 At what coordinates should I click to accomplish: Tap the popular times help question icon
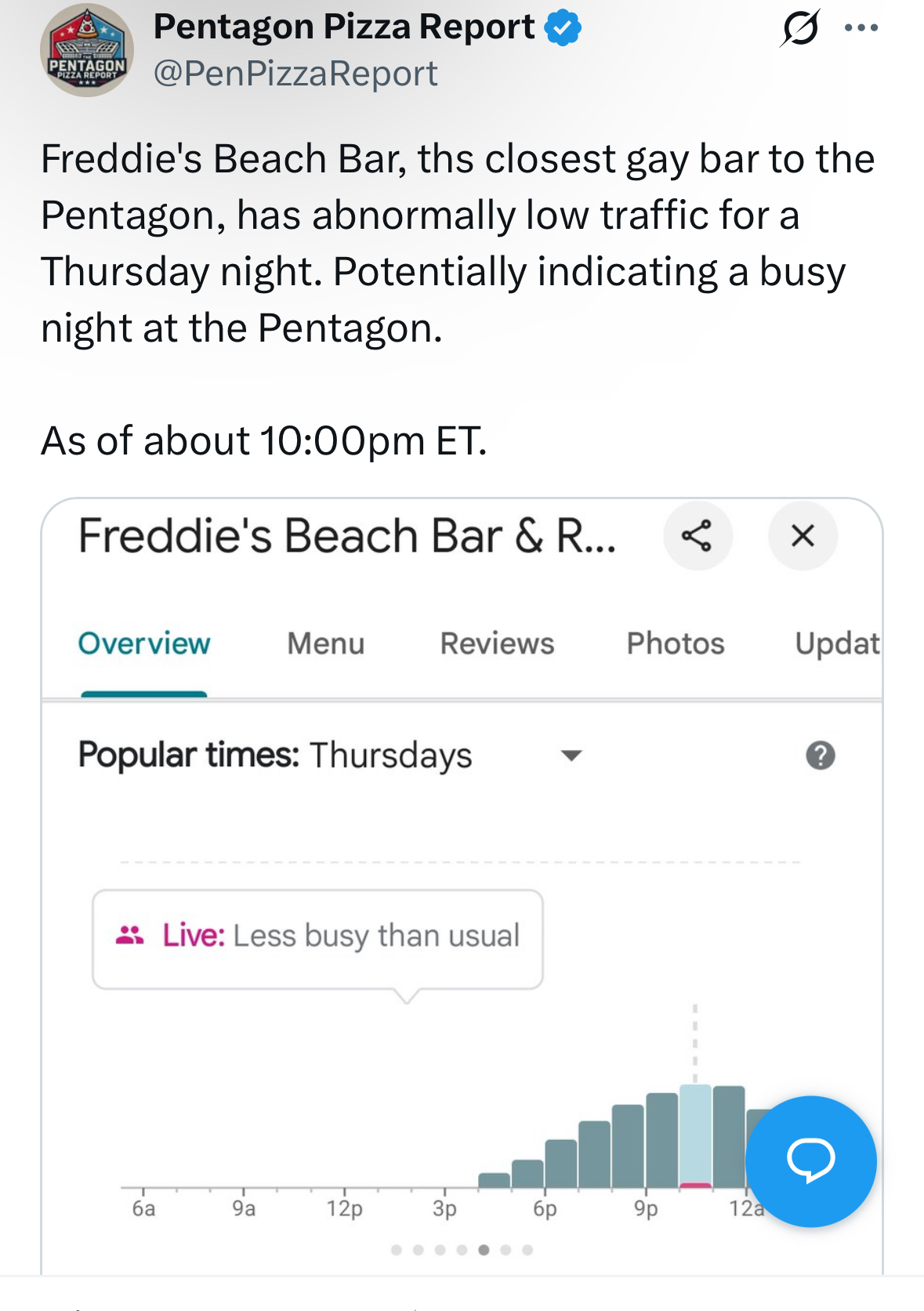click(x=821, y=755)
